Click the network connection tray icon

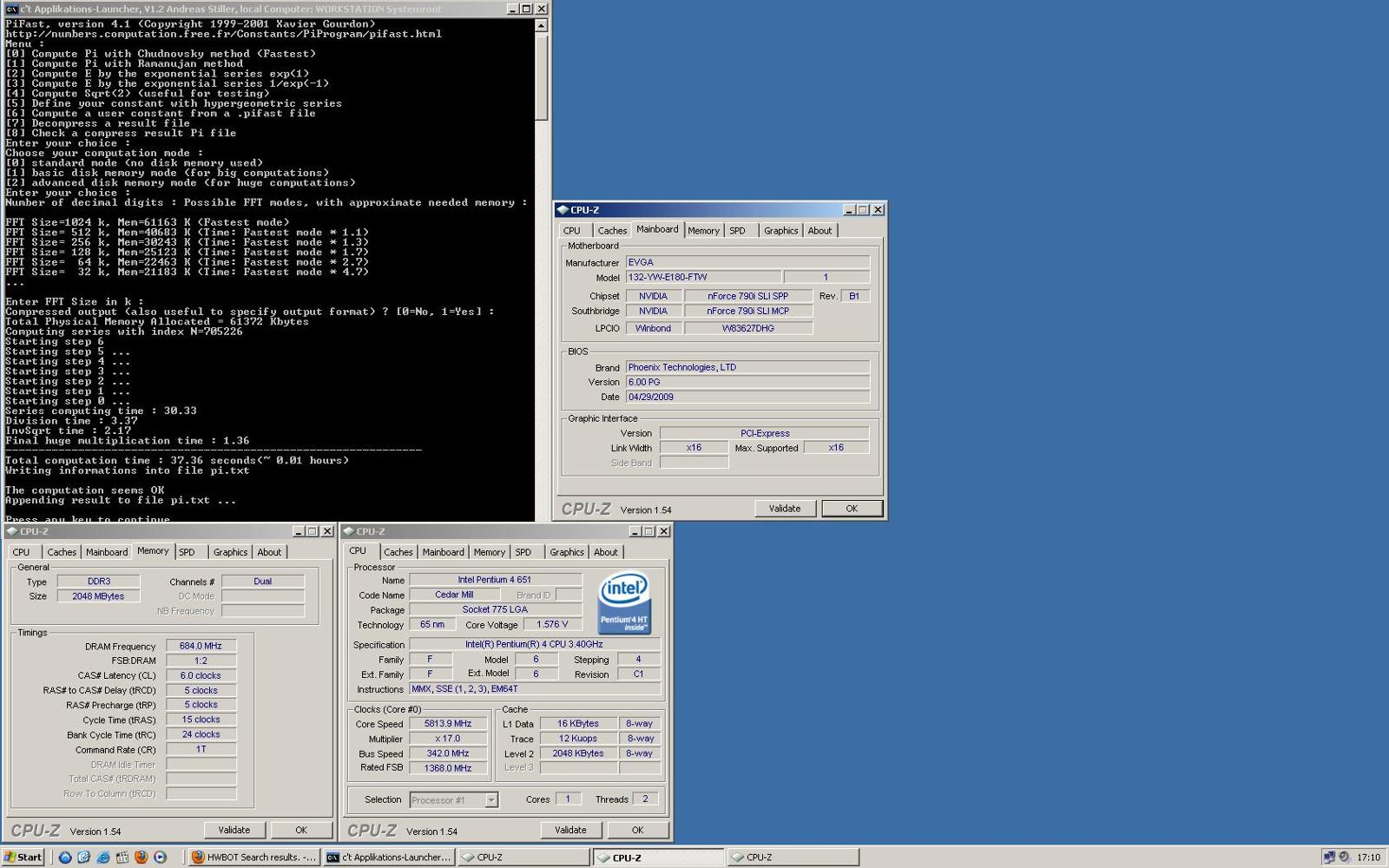tap(1328, 857)
